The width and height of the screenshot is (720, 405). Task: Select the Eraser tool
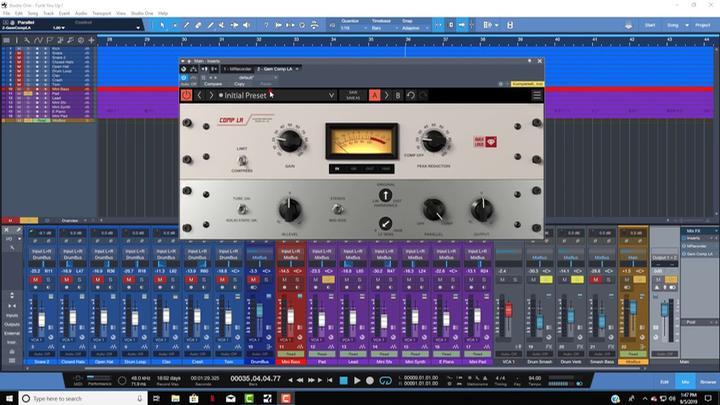[x=198, y=25]
